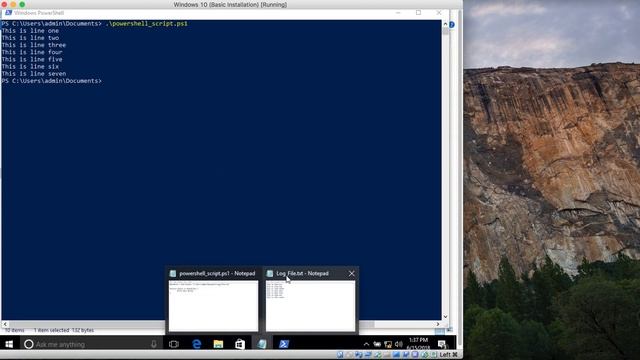Click the PowerShell window title icon
The image size is (640, 360).
(x=8, y=13)
